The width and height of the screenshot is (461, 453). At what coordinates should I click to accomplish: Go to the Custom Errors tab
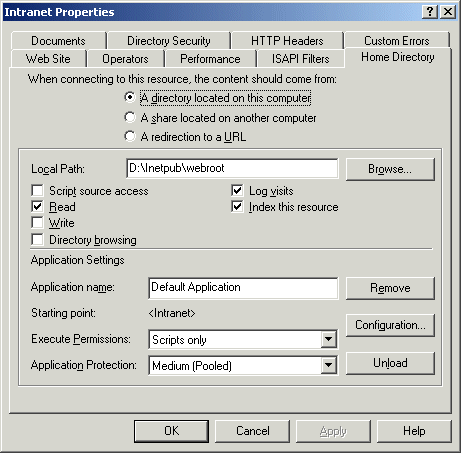[x=397, y=41]
